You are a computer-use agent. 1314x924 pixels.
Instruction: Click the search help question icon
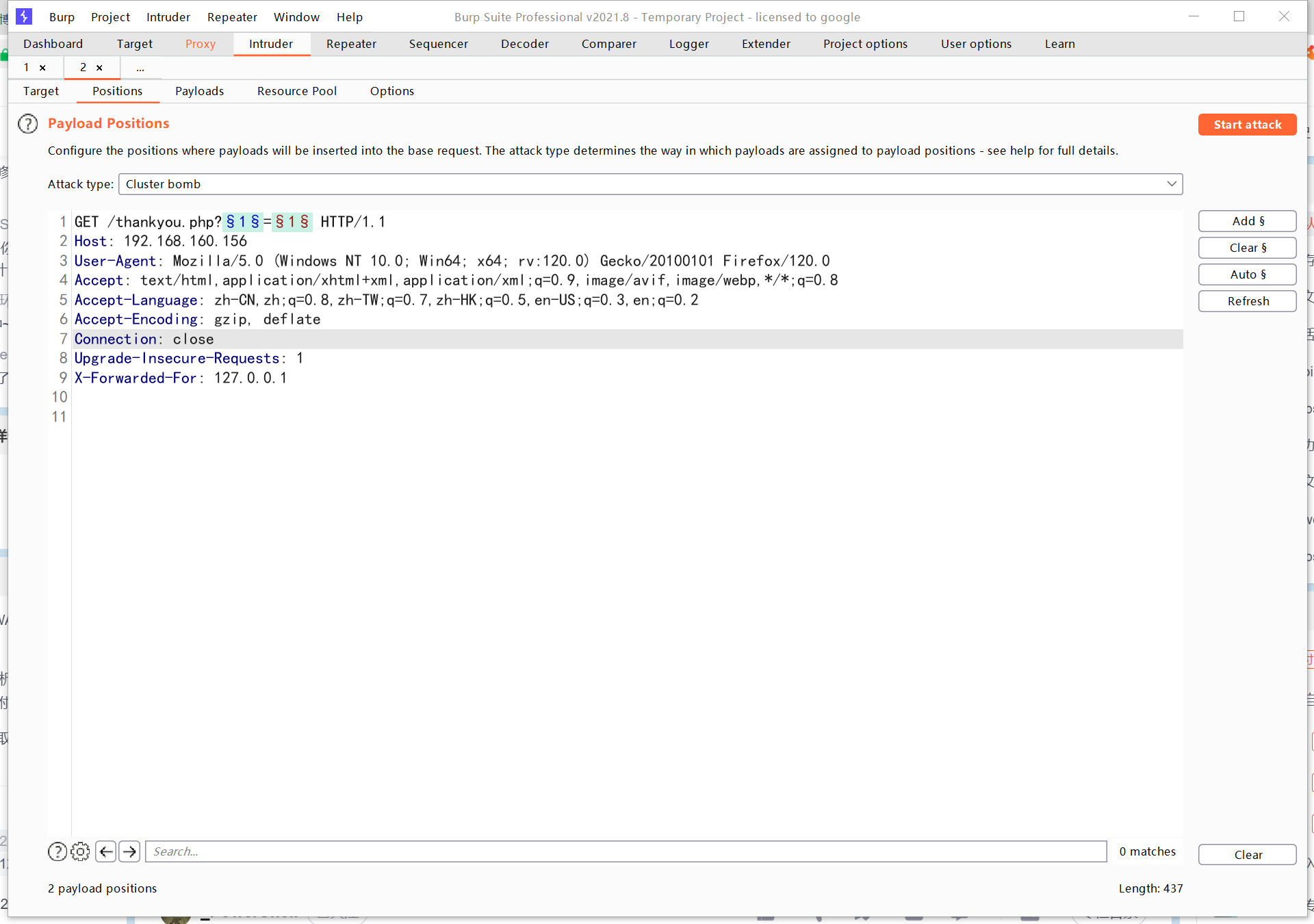[57, 851]
